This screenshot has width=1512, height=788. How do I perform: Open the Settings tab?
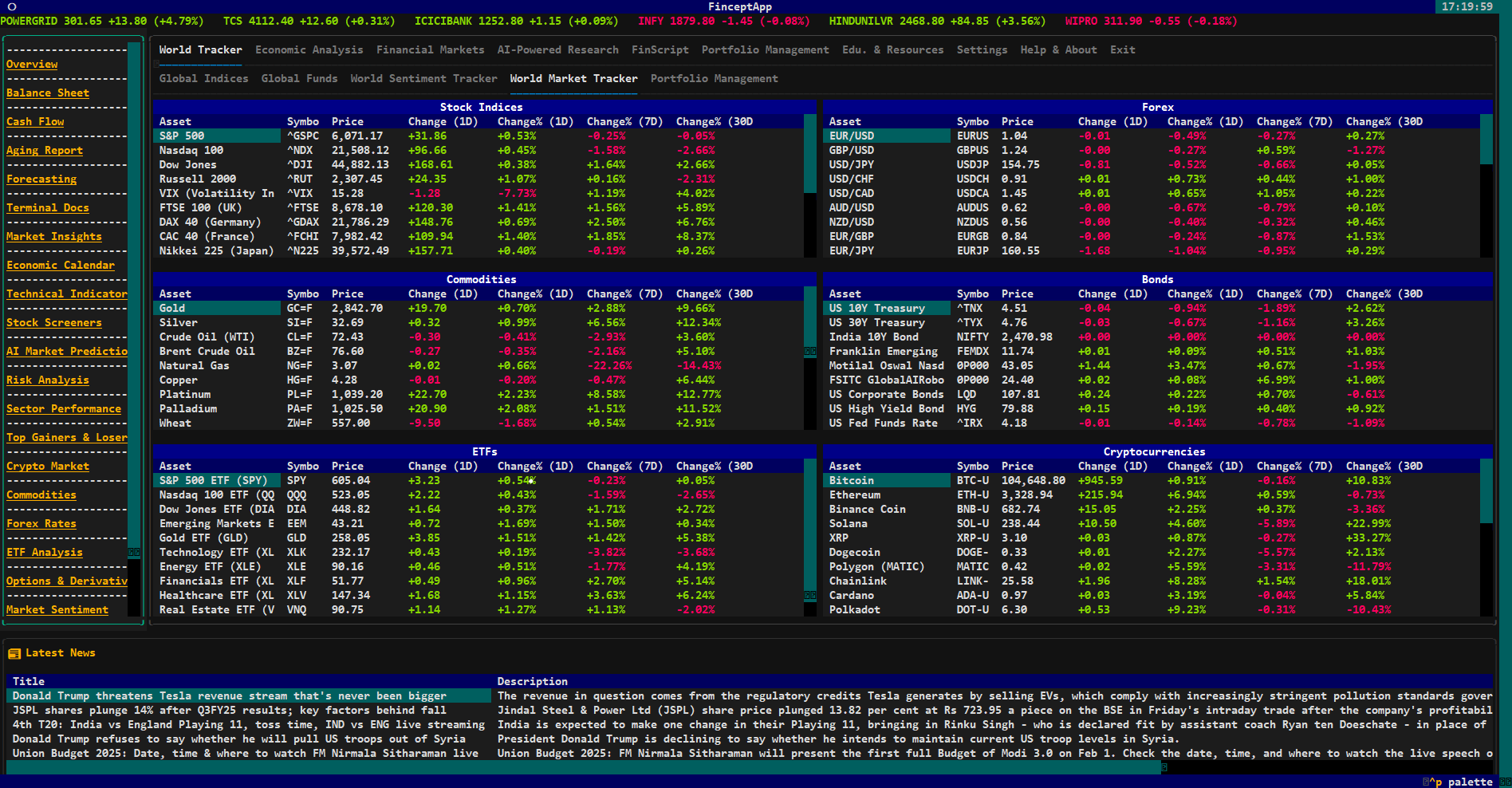click(982, 49)
